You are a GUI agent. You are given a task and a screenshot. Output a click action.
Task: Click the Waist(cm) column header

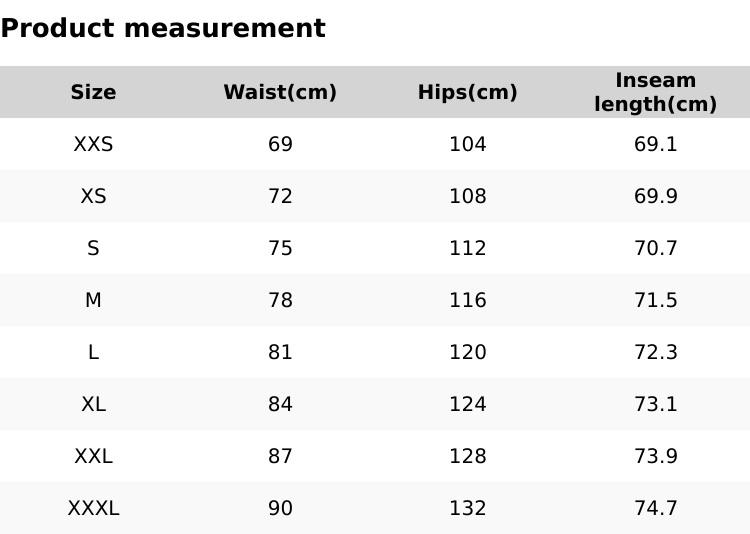[x=280, y=93]
